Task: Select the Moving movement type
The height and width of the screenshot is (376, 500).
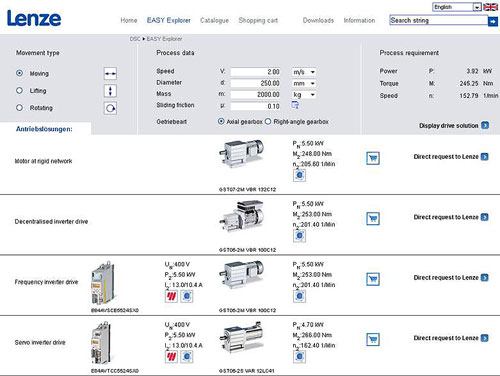Action: [x=20, y=73]
